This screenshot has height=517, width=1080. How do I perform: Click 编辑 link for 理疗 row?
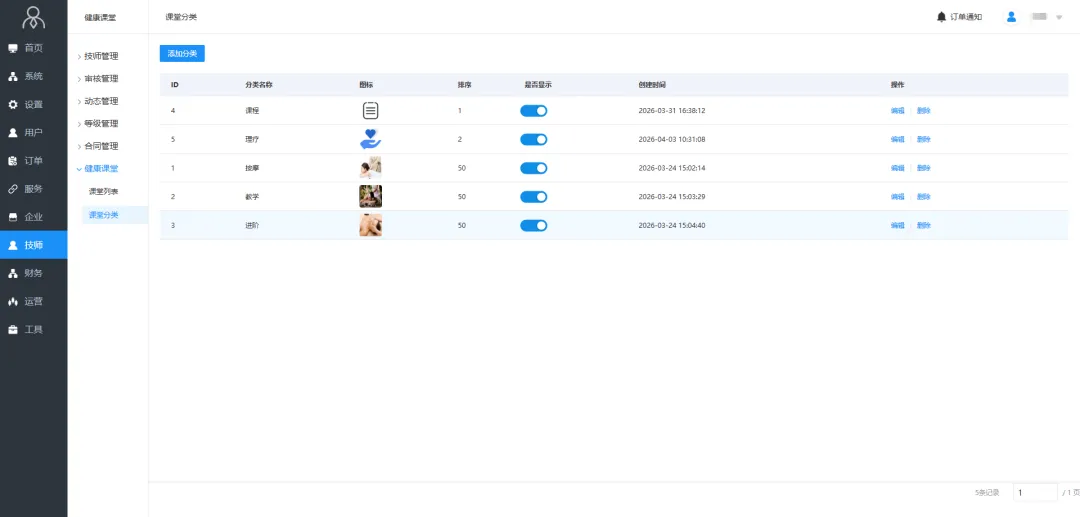897,140
